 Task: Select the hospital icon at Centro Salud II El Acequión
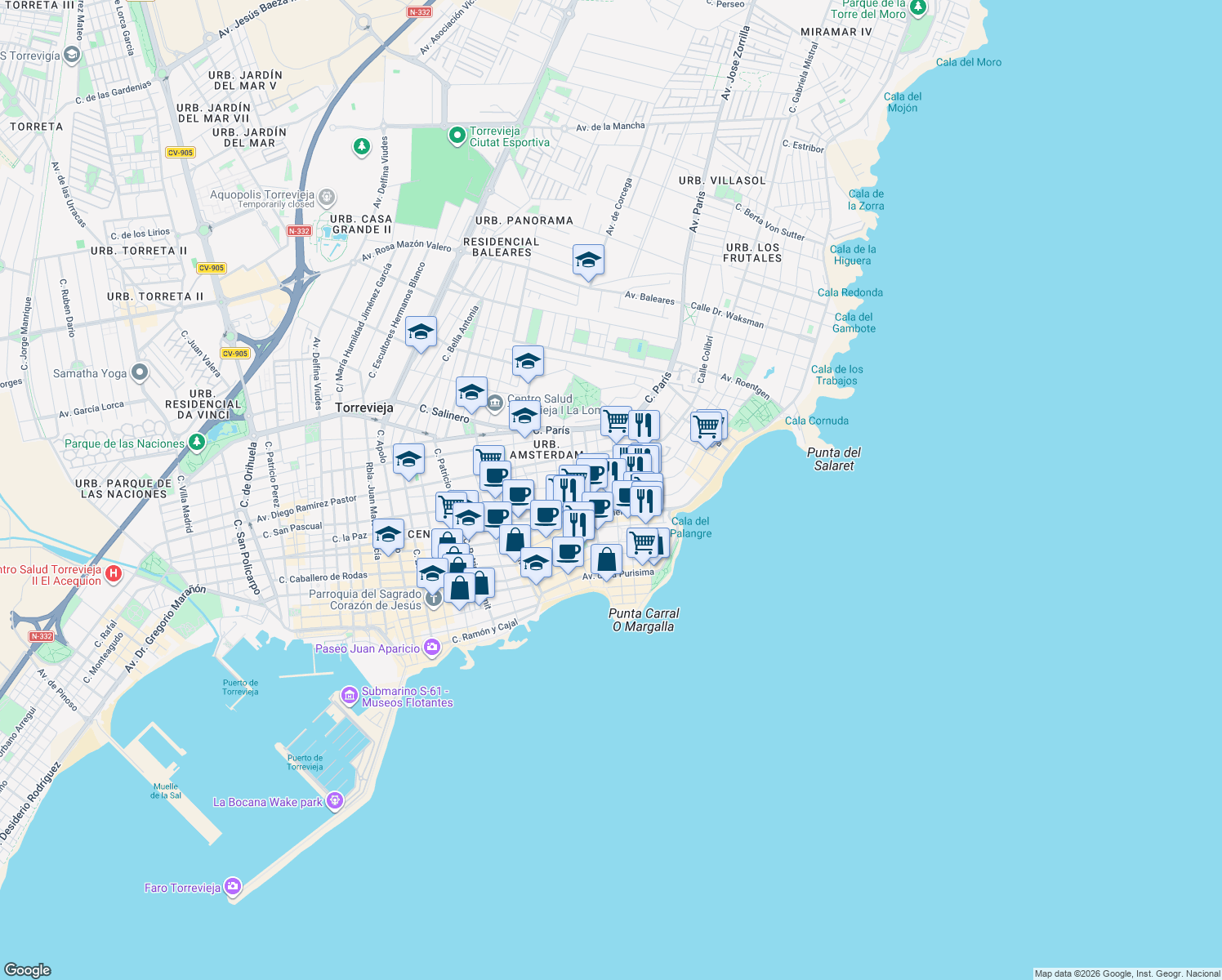coord(112,574)
